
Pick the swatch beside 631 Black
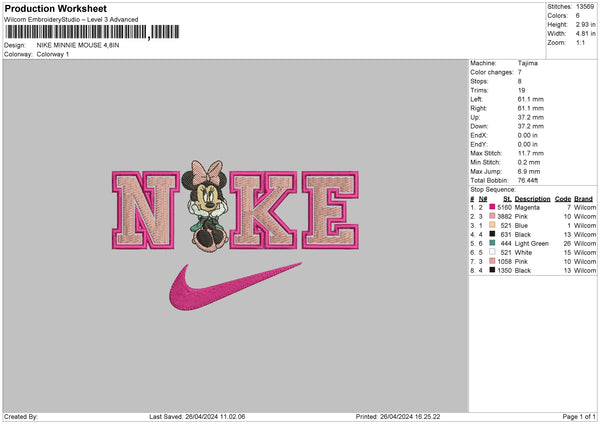point(492,234)
